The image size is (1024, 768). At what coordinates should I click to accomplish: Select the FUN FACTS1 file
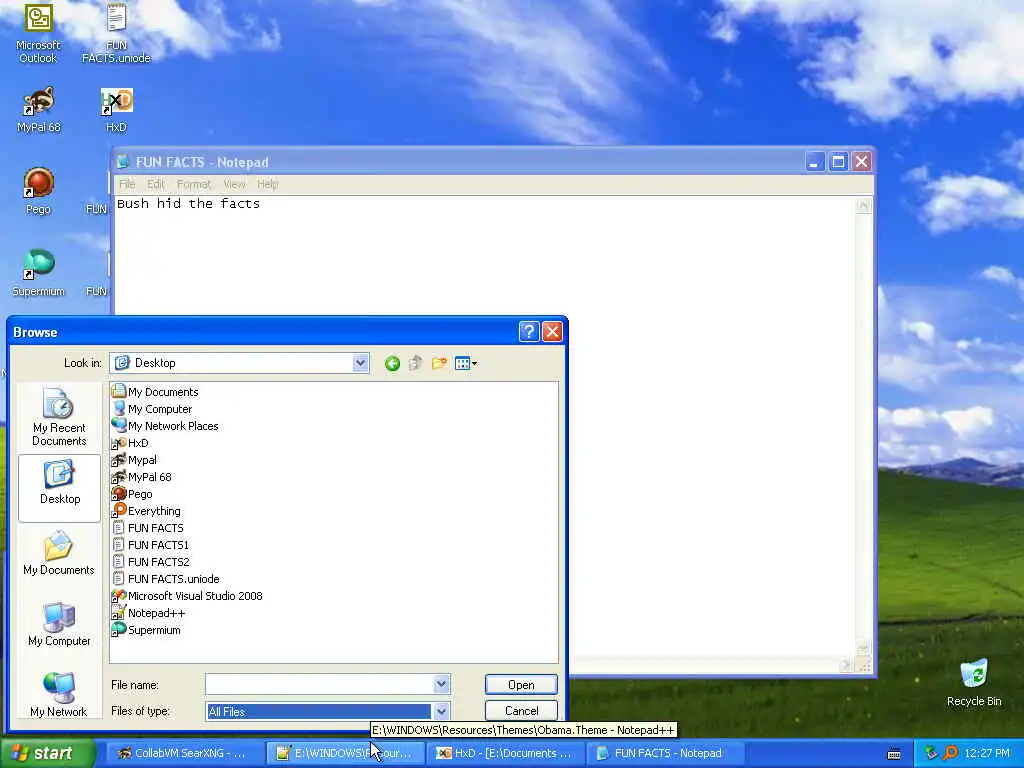[x=151, y=545]
